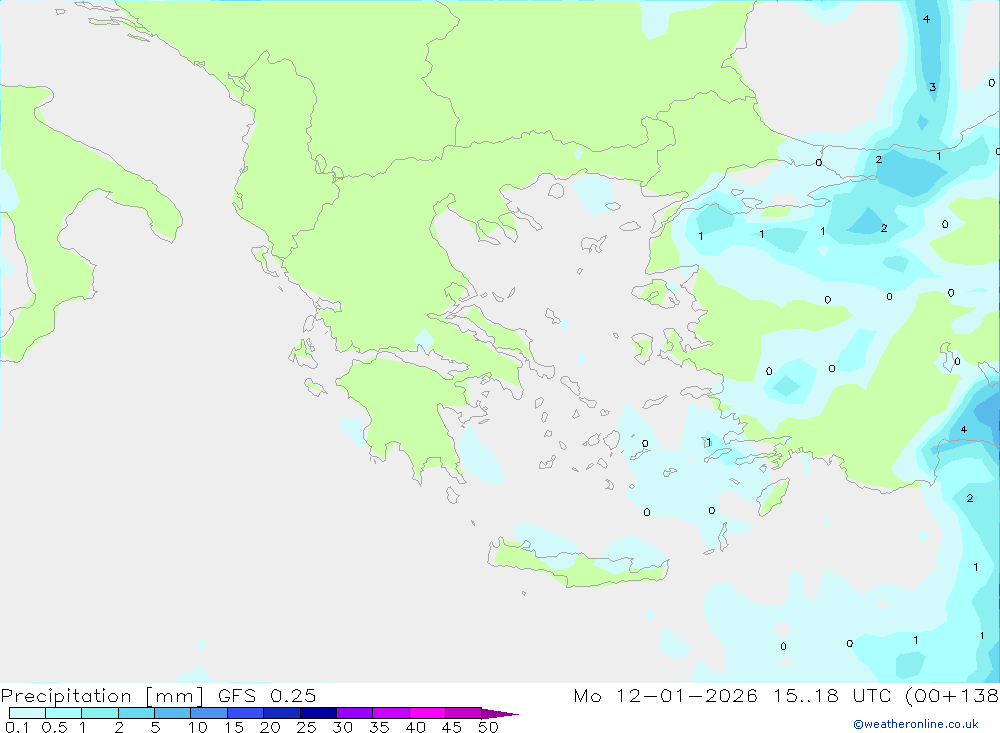
Task: Click the 35–40 mm legend color box
Action: [x=390, y=713]
